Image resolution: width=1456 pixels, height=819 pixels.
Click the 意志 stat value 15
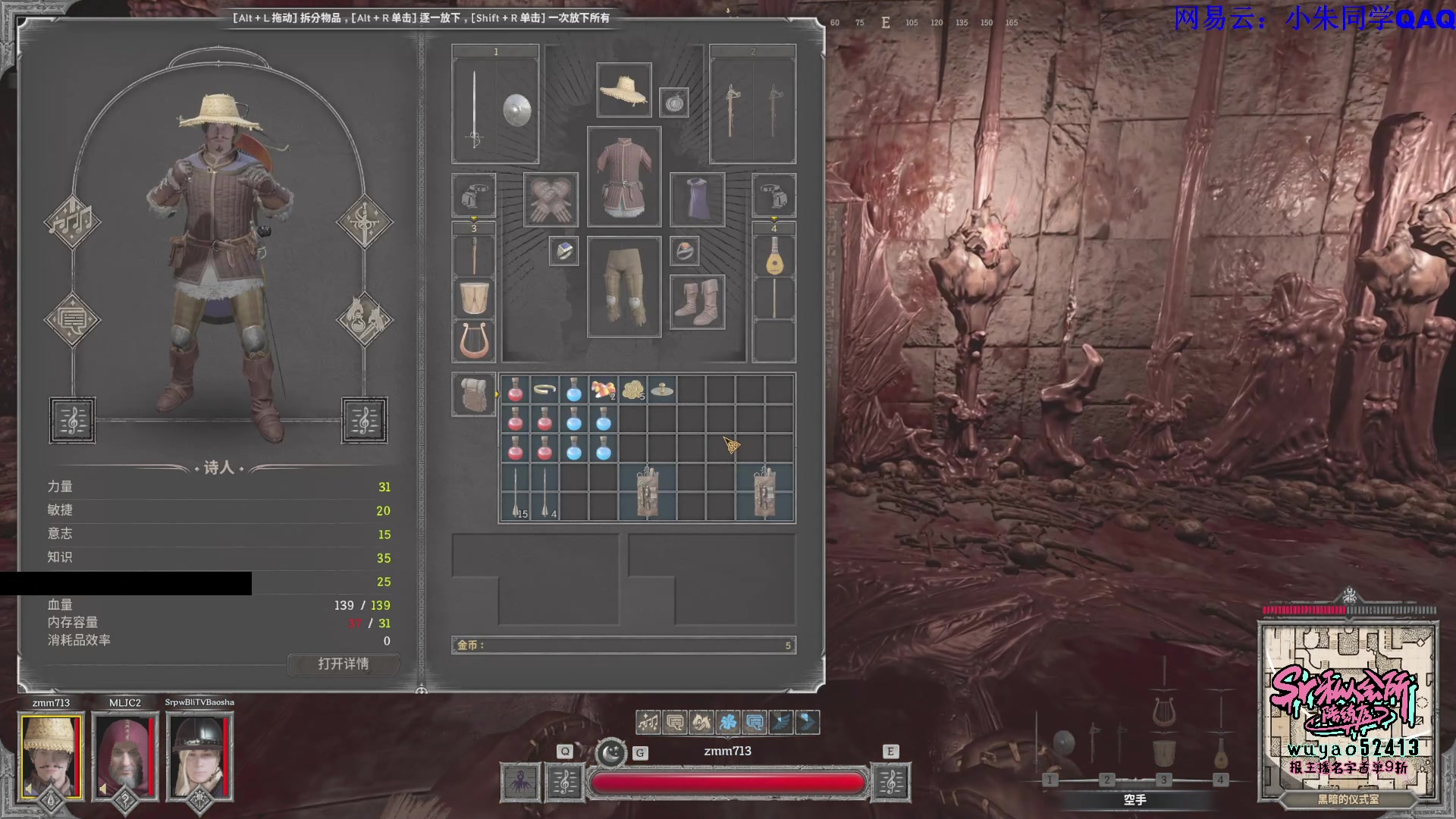point(384,535)
